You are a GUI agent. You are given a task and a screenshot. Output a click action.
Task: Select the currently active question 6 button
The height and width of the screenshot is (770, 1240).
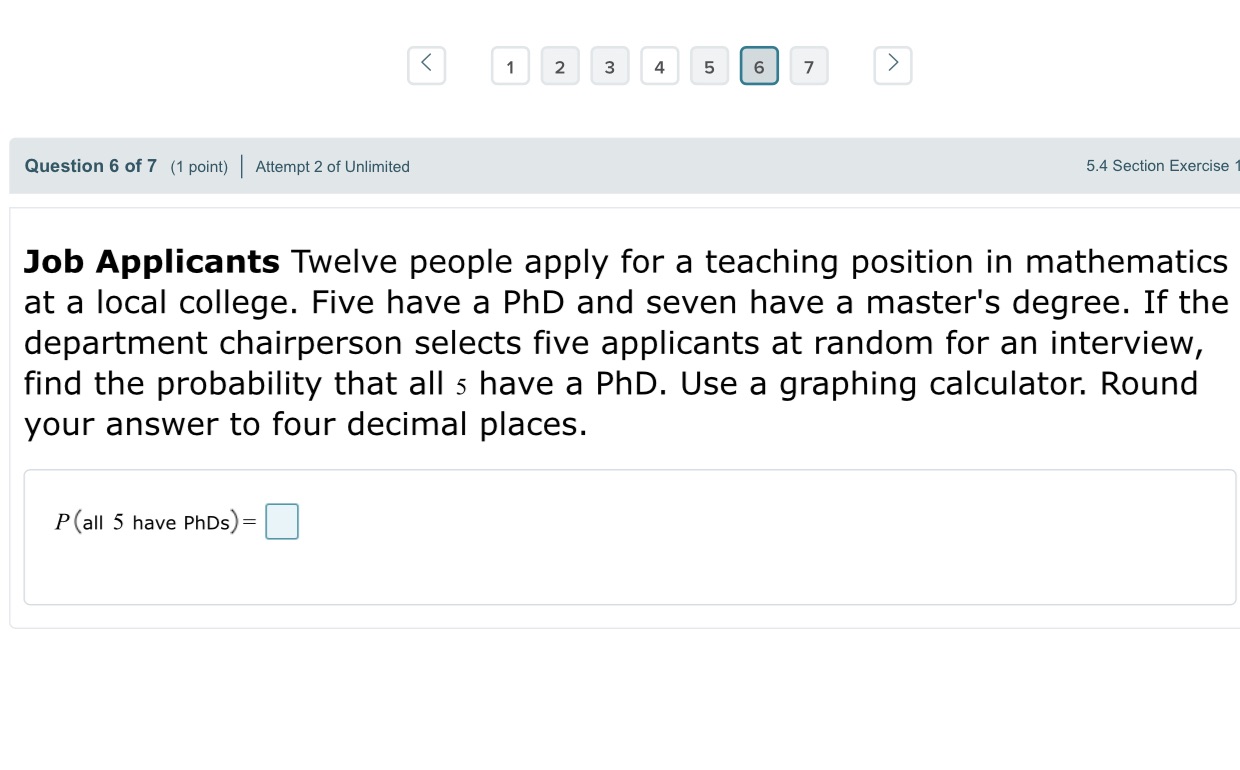(759, 66)
